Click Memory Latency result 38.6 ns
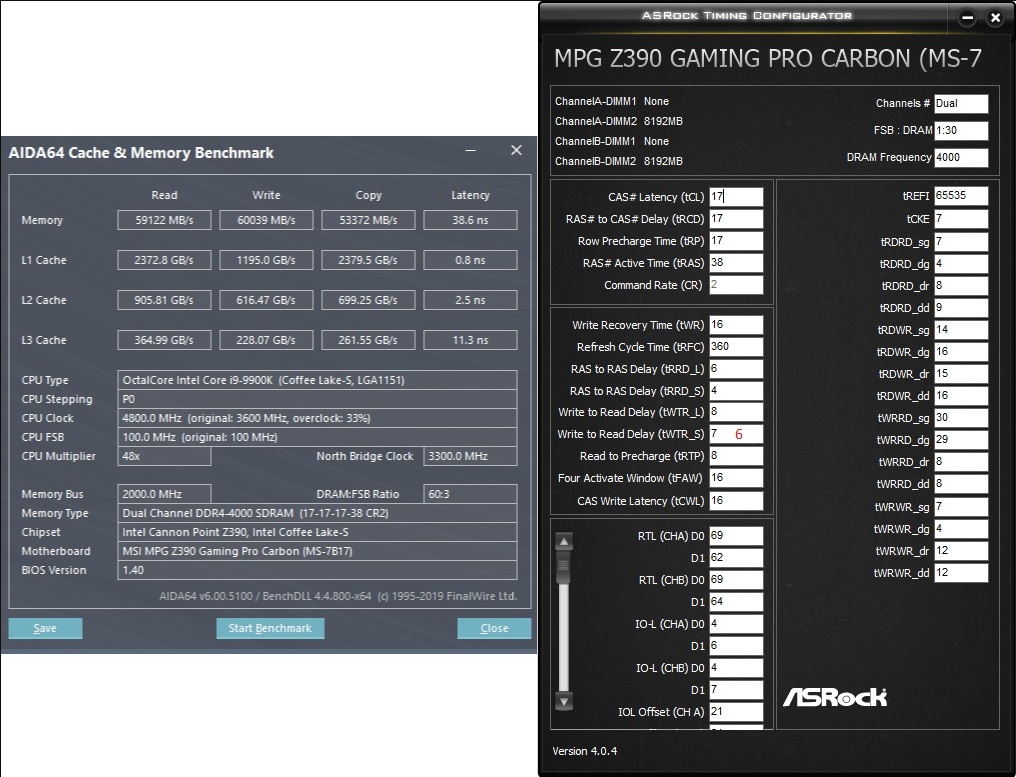Image resolution: width=1016 pixels, height=777 pixels. [x=470, y=220]
